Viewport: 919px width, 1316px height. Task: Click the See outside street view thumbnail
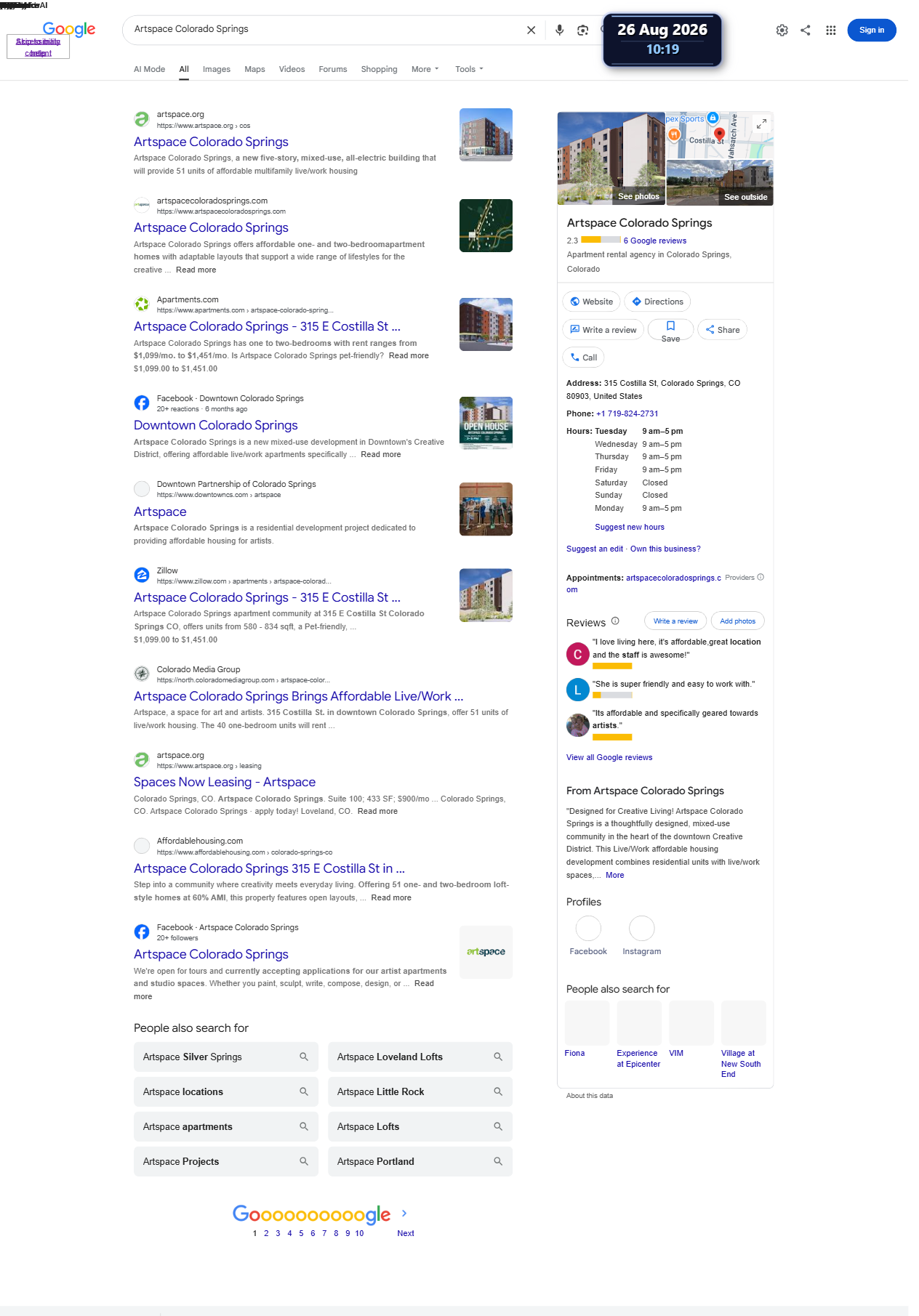pyautogui.click(x=720, y=182)
